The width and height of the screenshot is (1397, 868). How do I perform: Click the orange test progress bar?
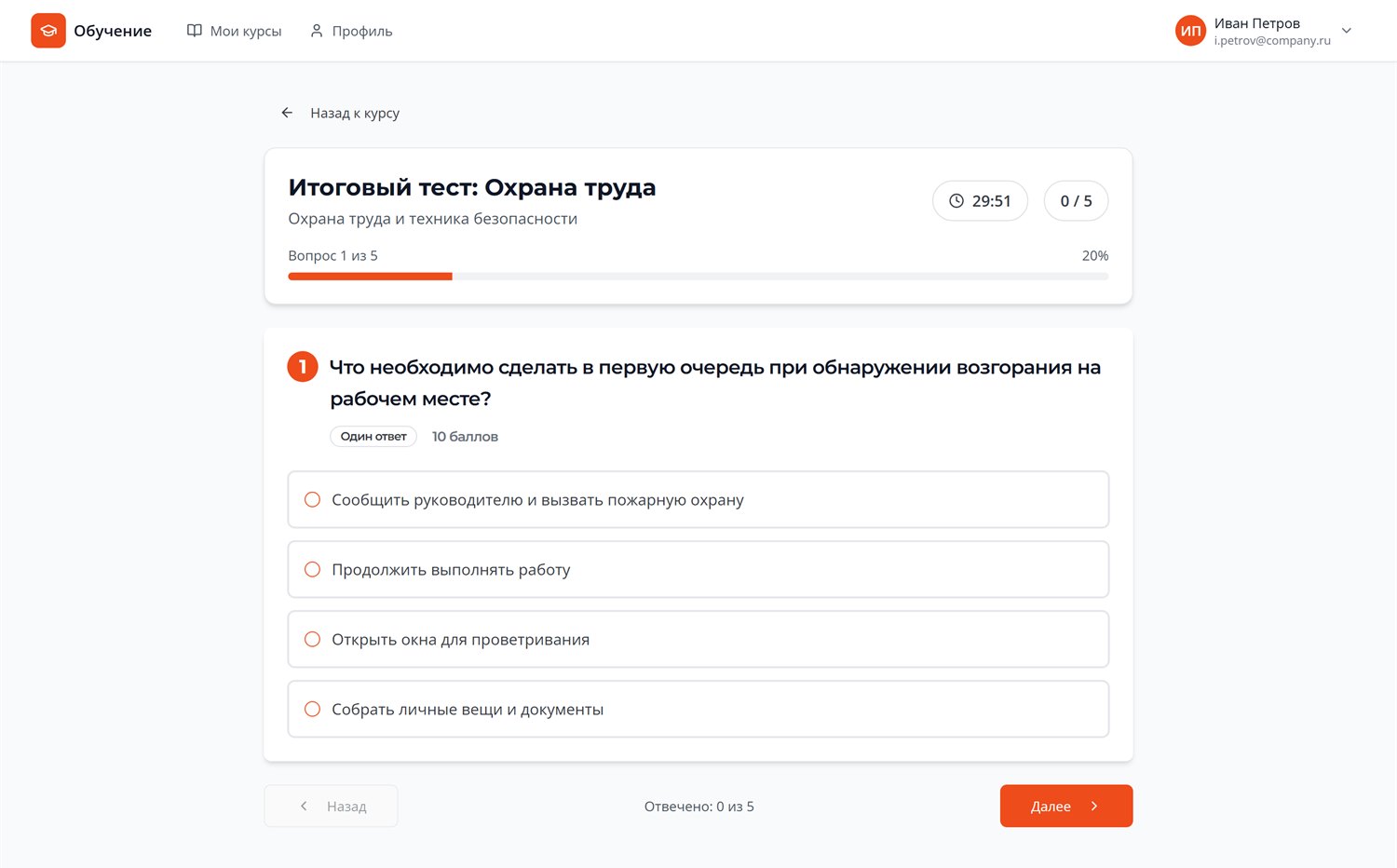pos(698,277)
